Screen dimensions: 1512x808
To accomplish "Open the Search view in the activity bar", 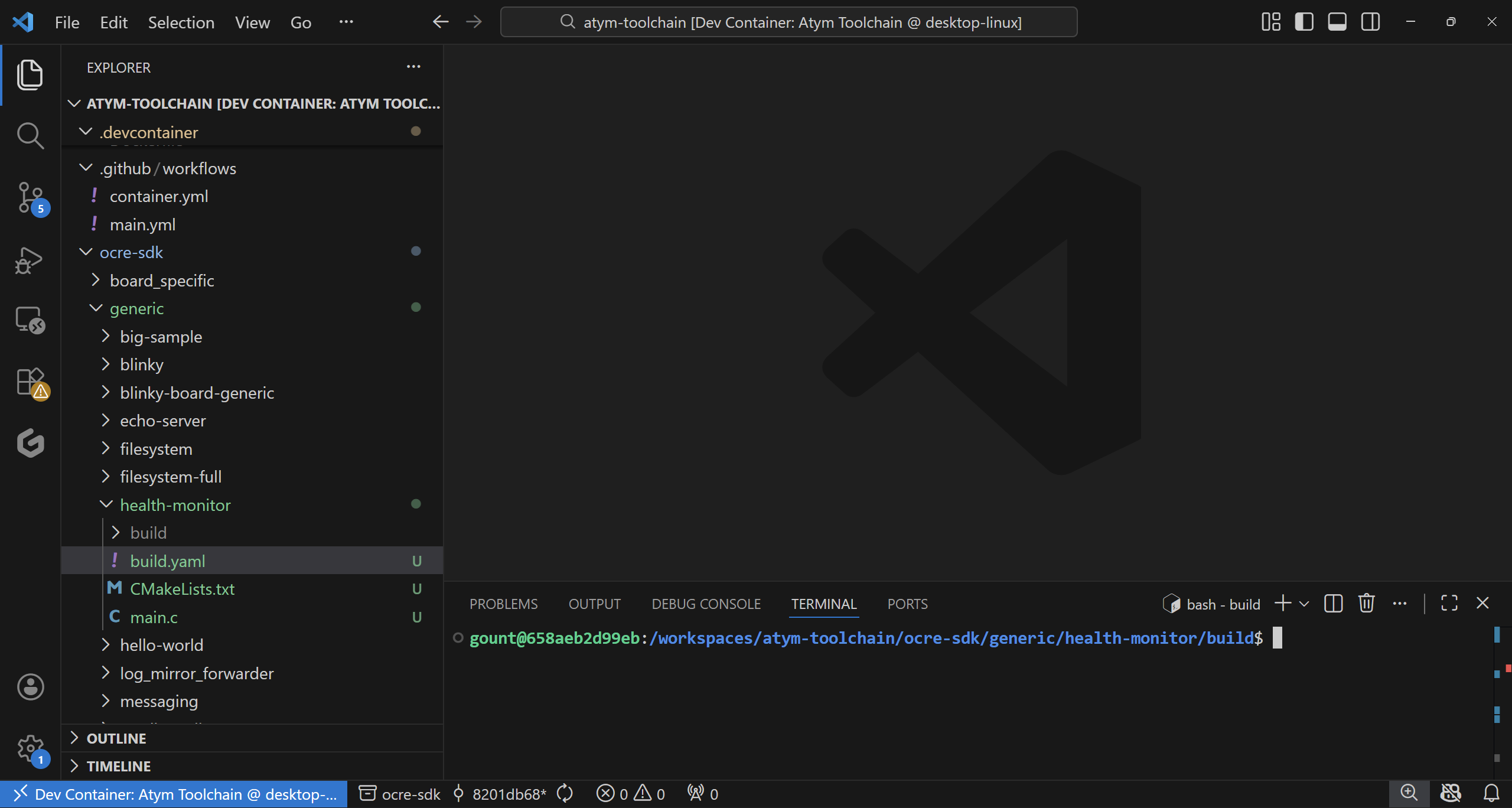I will pyautogui.click(x=30, y=135).
